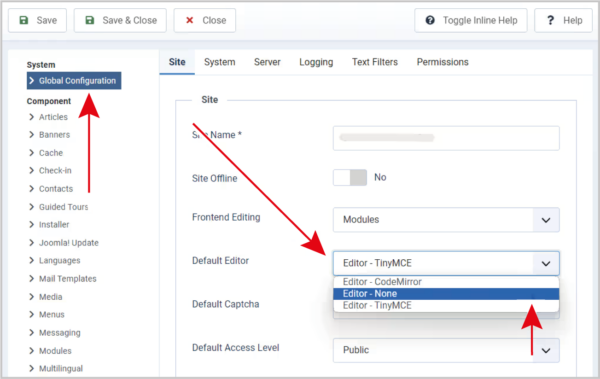Click the Save button

click(38, 20)
